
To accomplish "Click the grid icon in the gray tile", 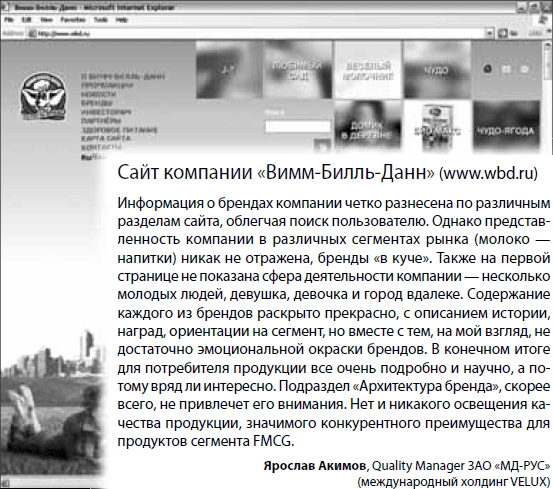I will tap(506, 69).
